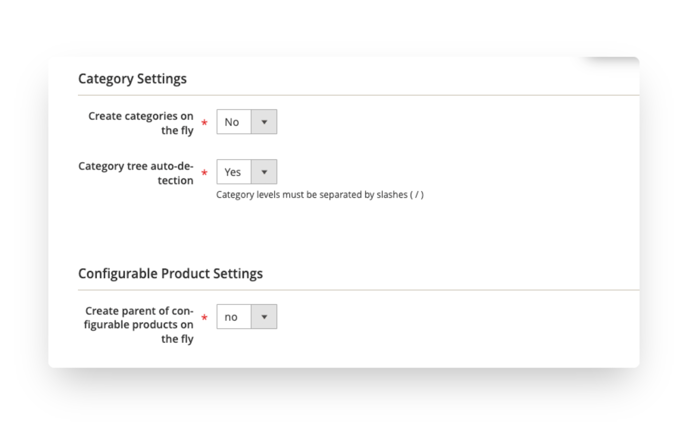Open Create parent of configurable products dropdown arrow
Viewport: 688px width, 430px height.
[264, 317]
